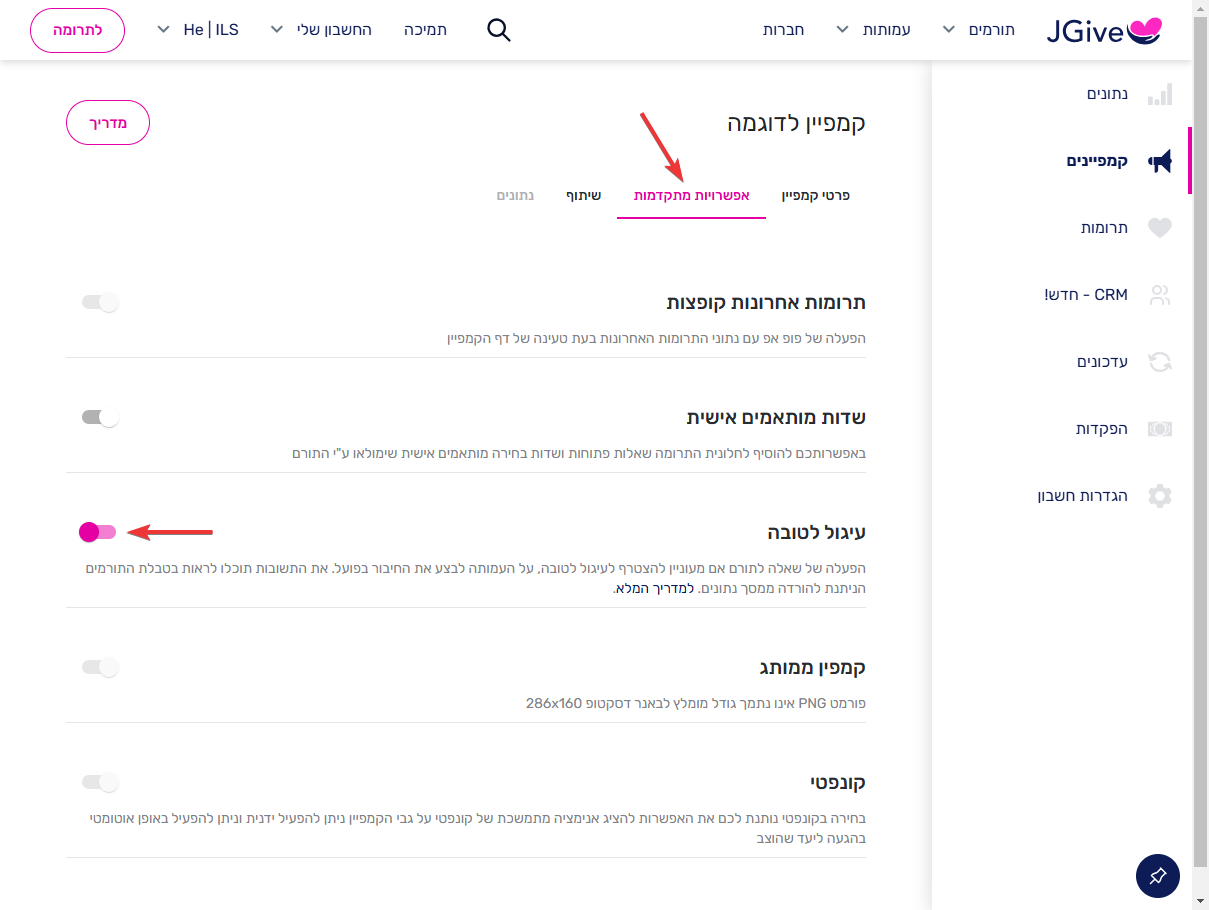
Task: Click the קמפיין לדוגמה heading
Action: pyautogui.click(x=796, y=124)
